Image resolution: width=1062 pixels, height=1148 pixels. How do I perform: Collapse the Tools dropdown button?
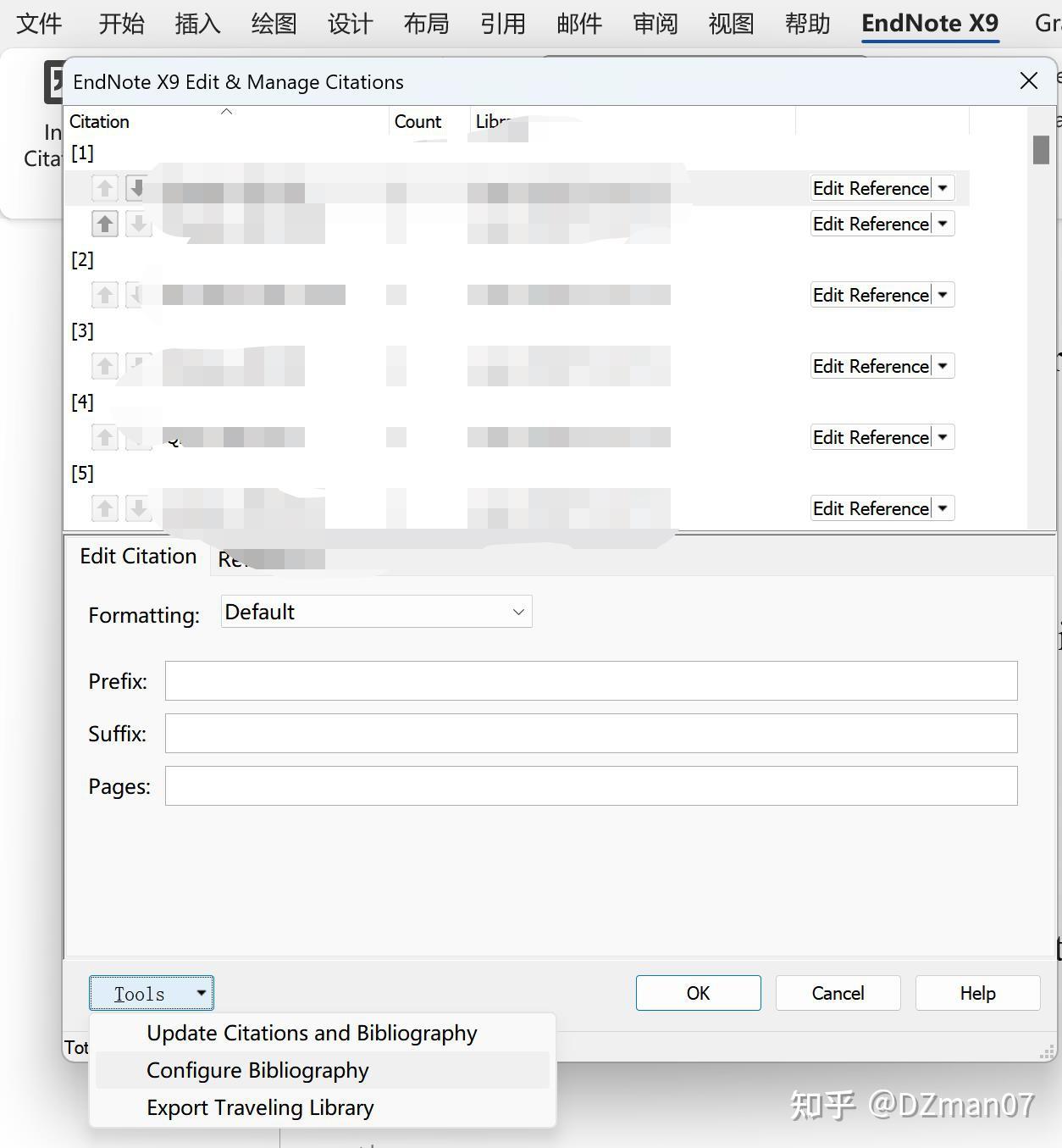tap(152, 993)
